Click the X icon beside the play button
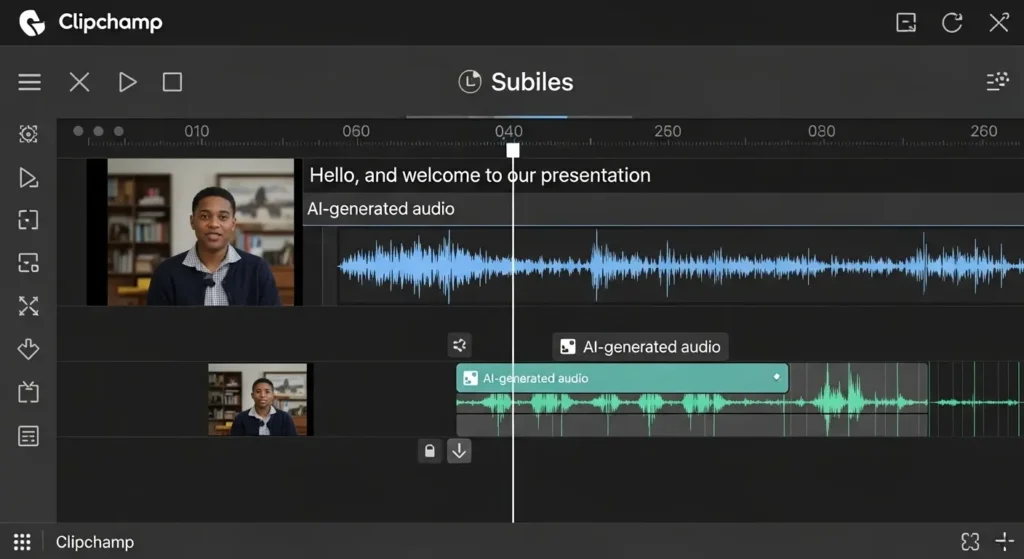This screenshot has height=559, width=1024. (x=79, y=82)
